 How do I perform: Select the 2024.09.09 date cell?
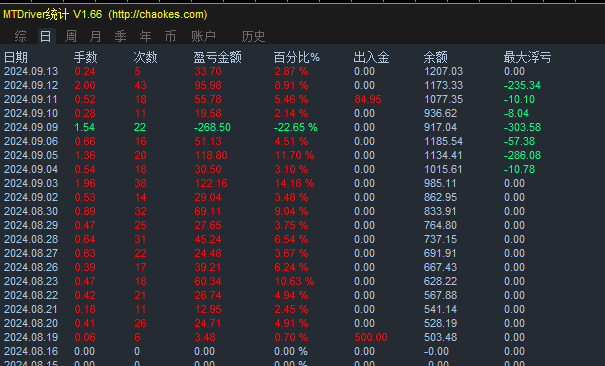coord(31,127)
